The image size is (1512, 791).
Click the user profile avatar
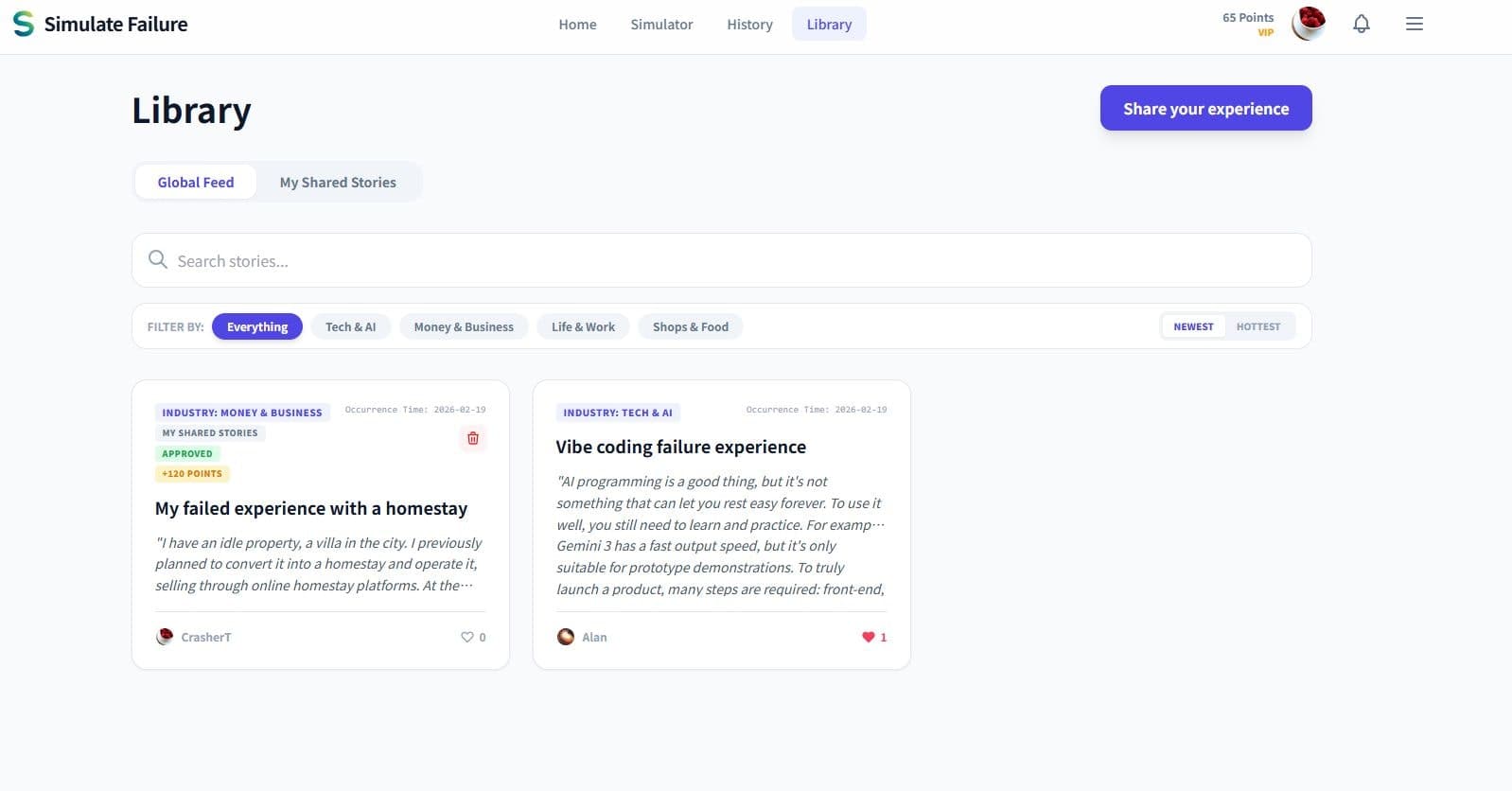[x=1309, y=24]
